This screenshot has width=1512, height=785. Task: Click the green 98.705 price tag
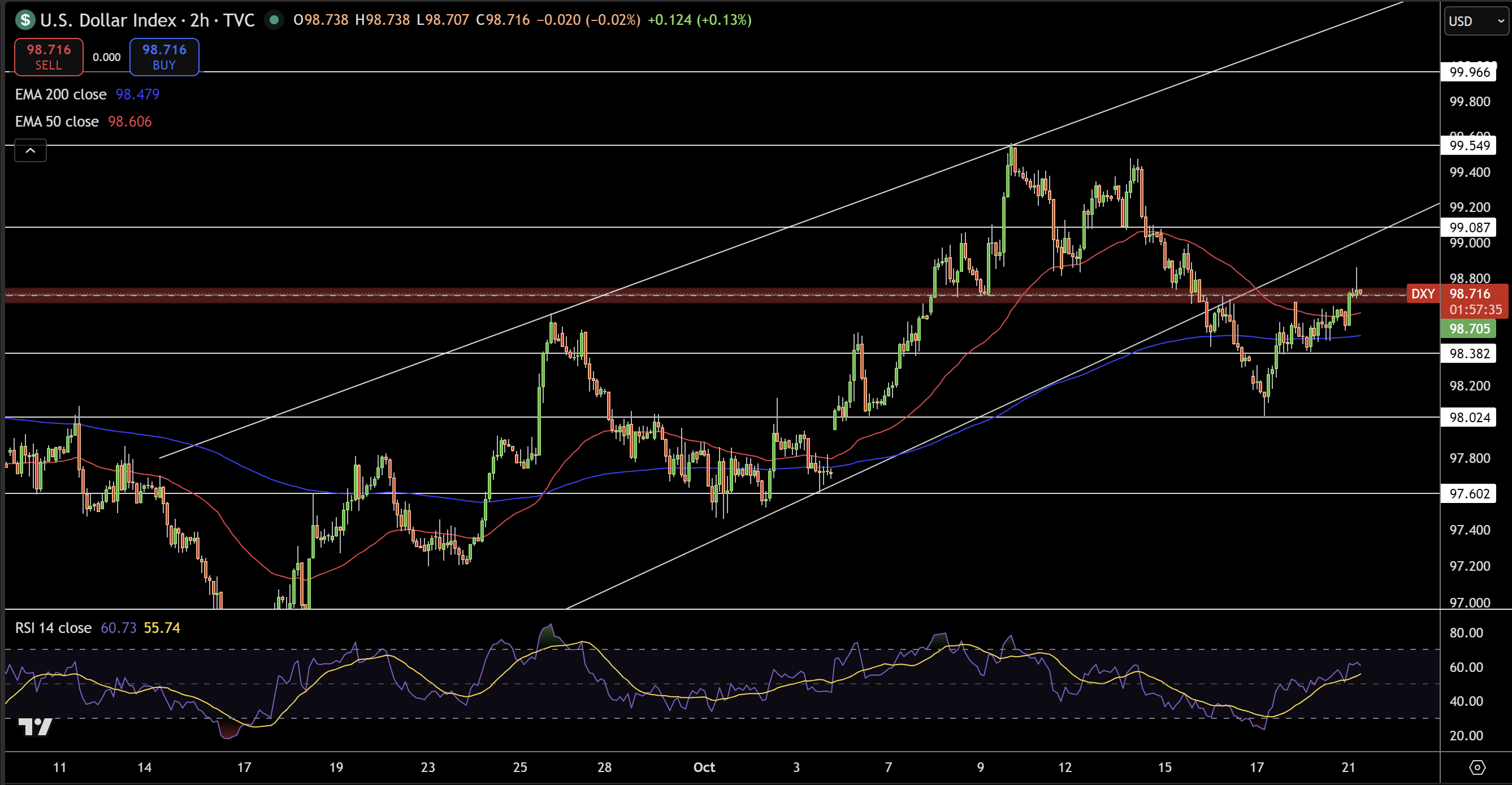(1469, 328)
